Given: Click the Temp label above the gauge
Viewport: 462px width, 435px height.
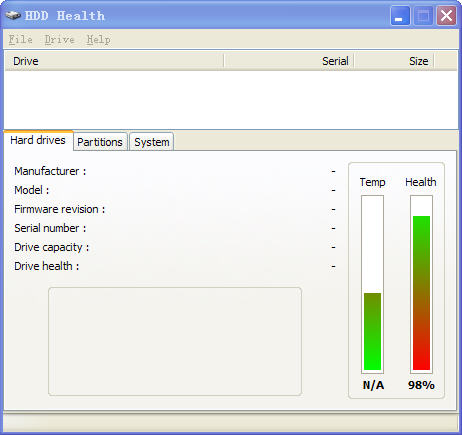Looking at the screenshot, I should click(x=372, y=182).
